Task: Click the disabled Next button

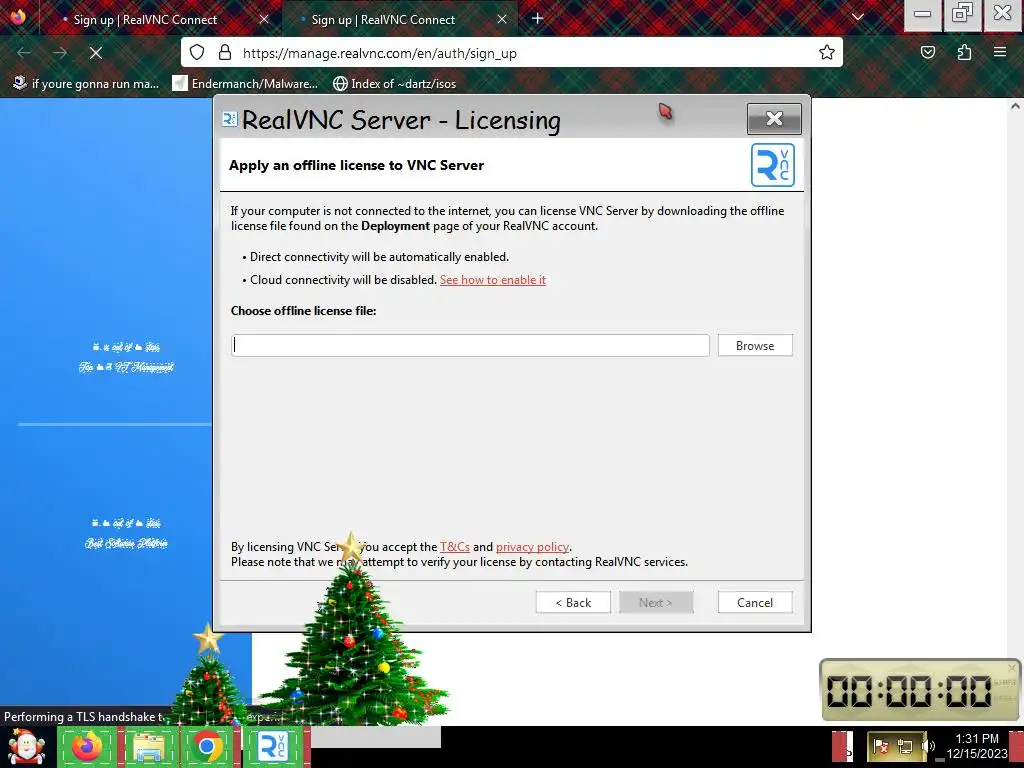Action: (x=656, y=603)
